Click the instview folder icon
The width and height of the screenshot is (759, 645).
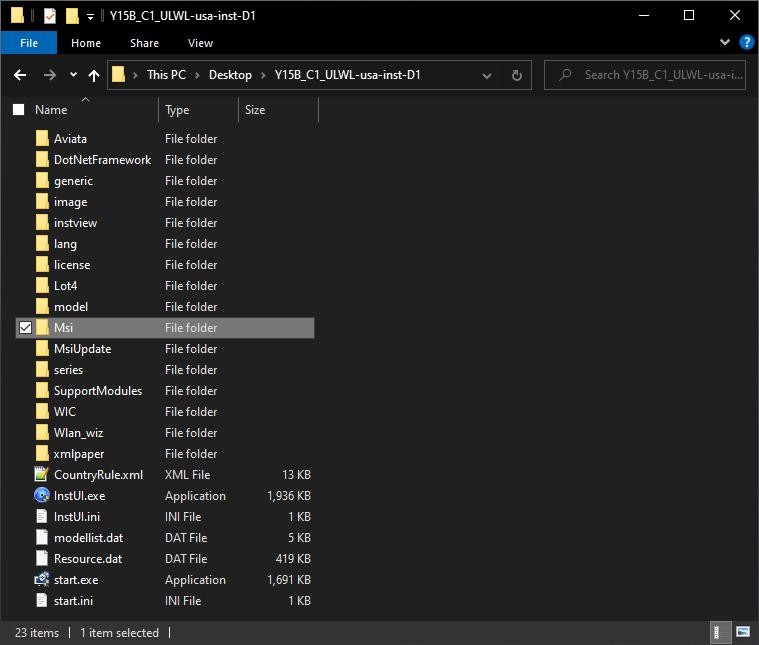[42, 223]
